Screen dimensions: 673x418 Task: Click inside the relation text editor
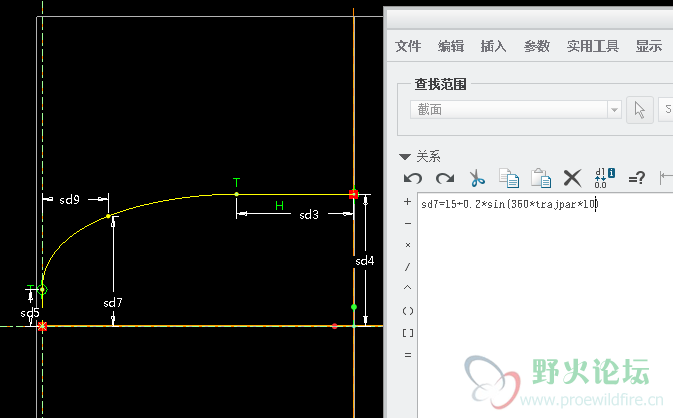545,305
